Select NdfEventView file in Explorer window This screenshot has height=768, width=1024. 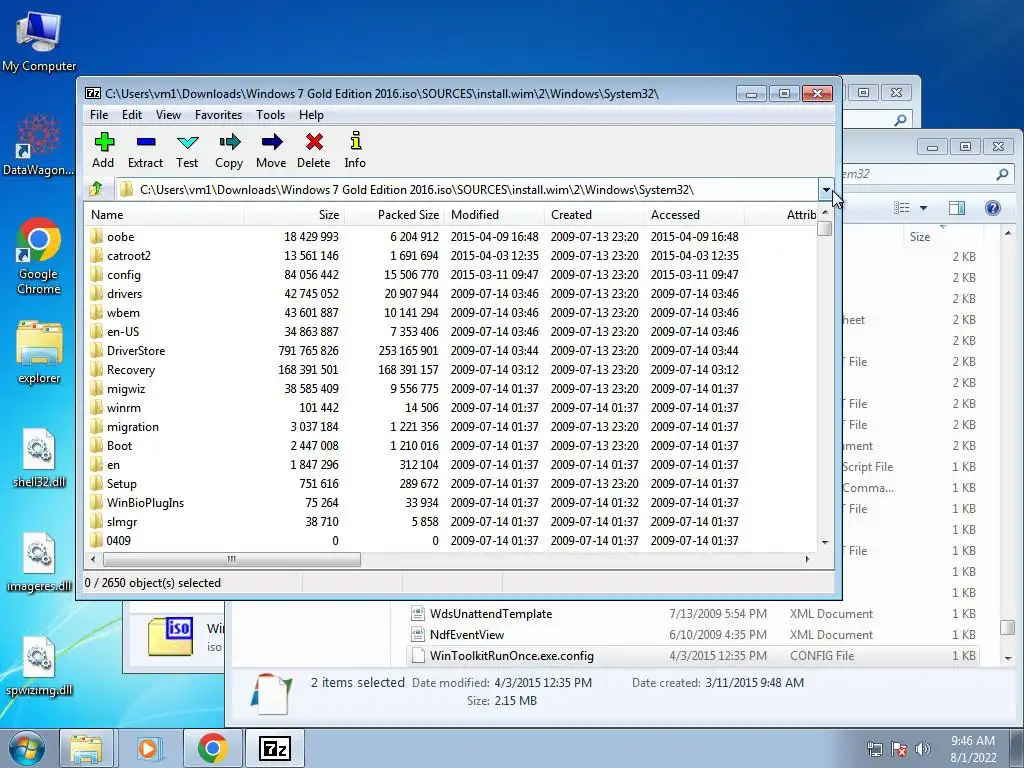pyautogui.click(x=692, y=635)
